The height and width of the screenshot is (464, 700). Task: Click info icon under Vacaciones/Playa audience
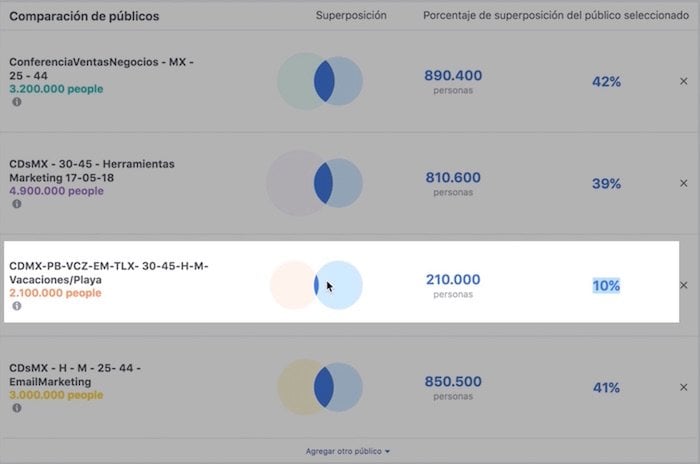click(17, 306)
